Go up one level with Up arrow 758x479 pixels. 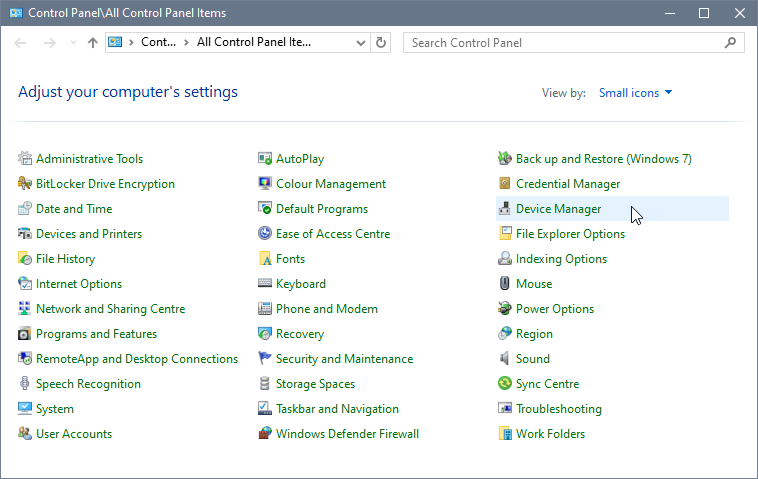tap(93, 43)
